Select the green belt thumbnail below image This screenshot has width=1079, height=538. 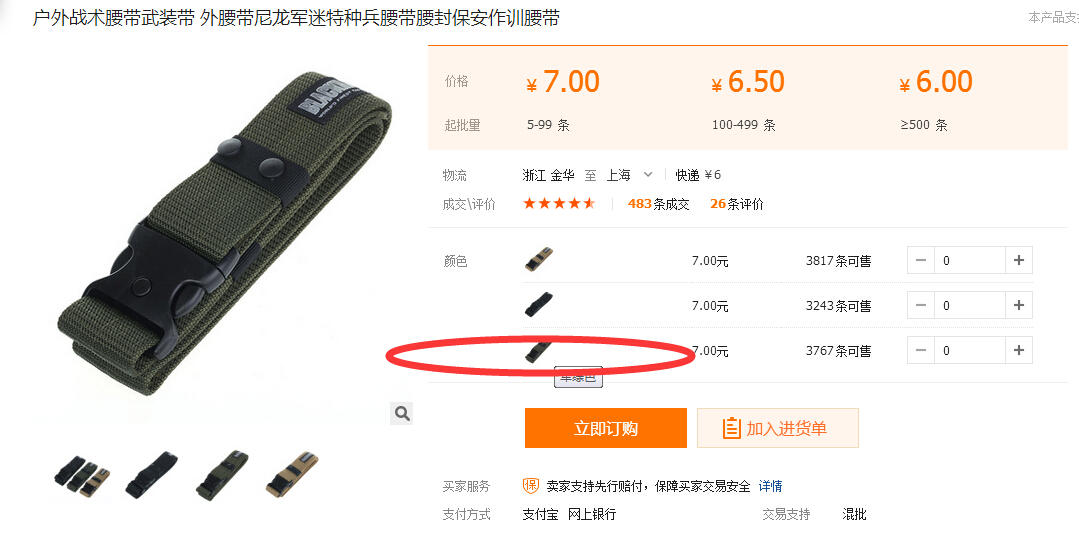[x=222, y=474]
